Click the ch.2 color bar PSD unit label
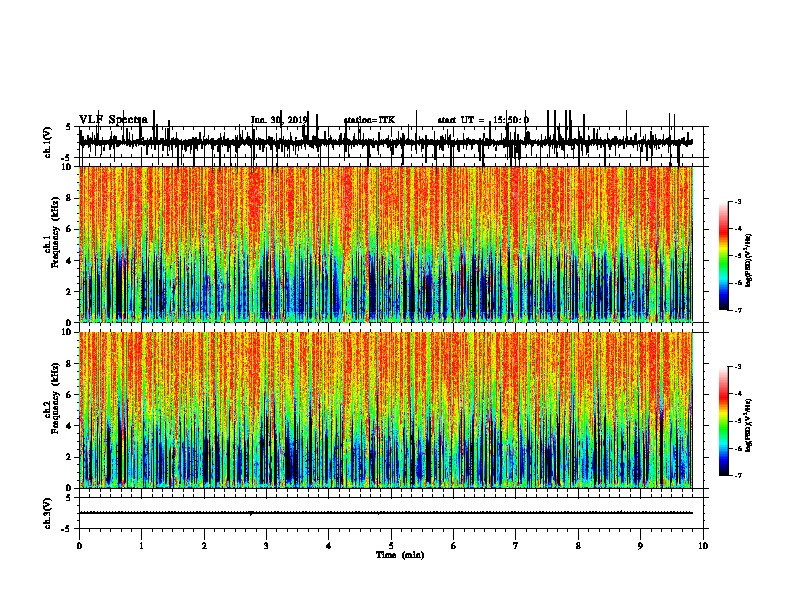This screenshot has width=792, height=612. coord(749,426)
